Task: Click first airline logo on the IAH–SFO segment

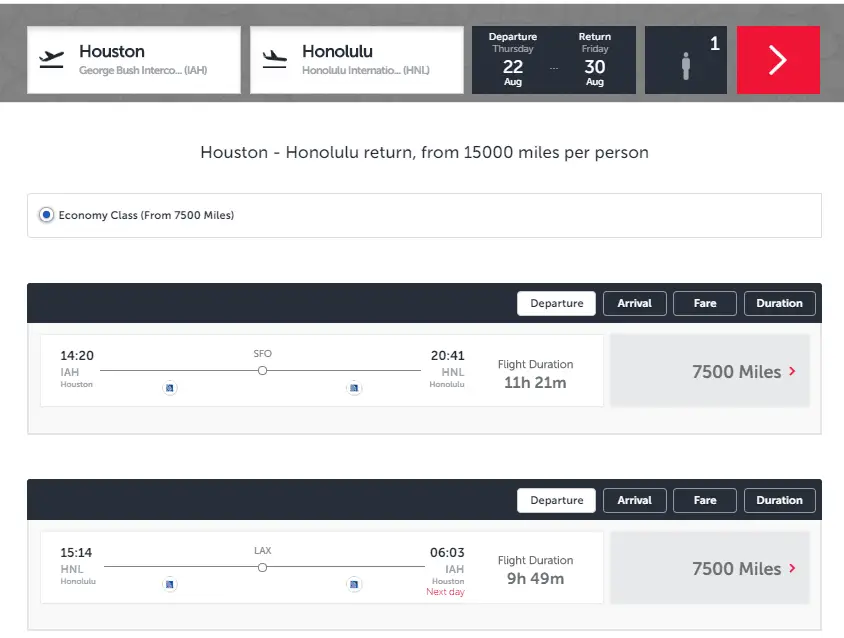Action: click(x=170, y=388)
